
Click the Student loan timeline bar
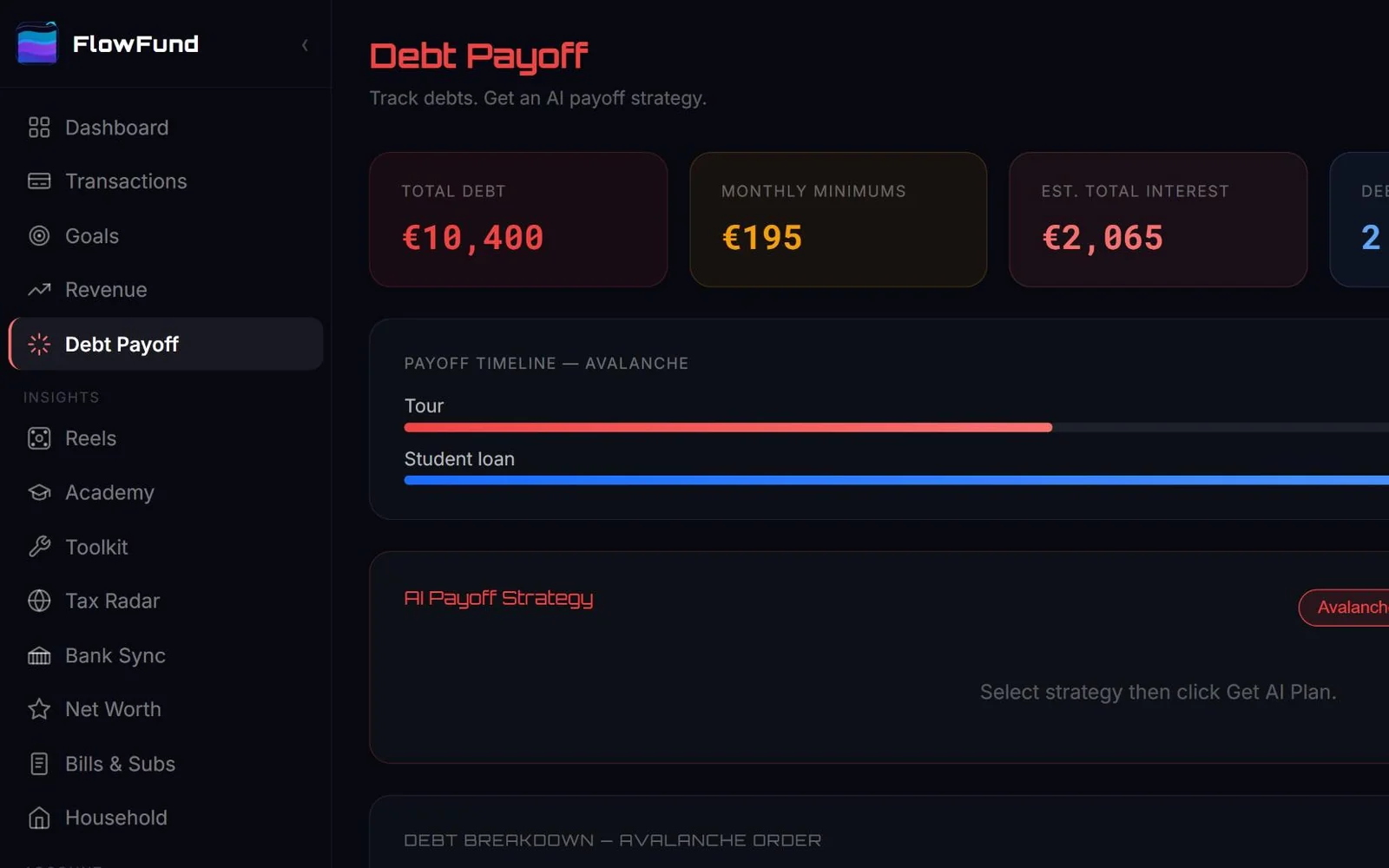click(897, 480)
